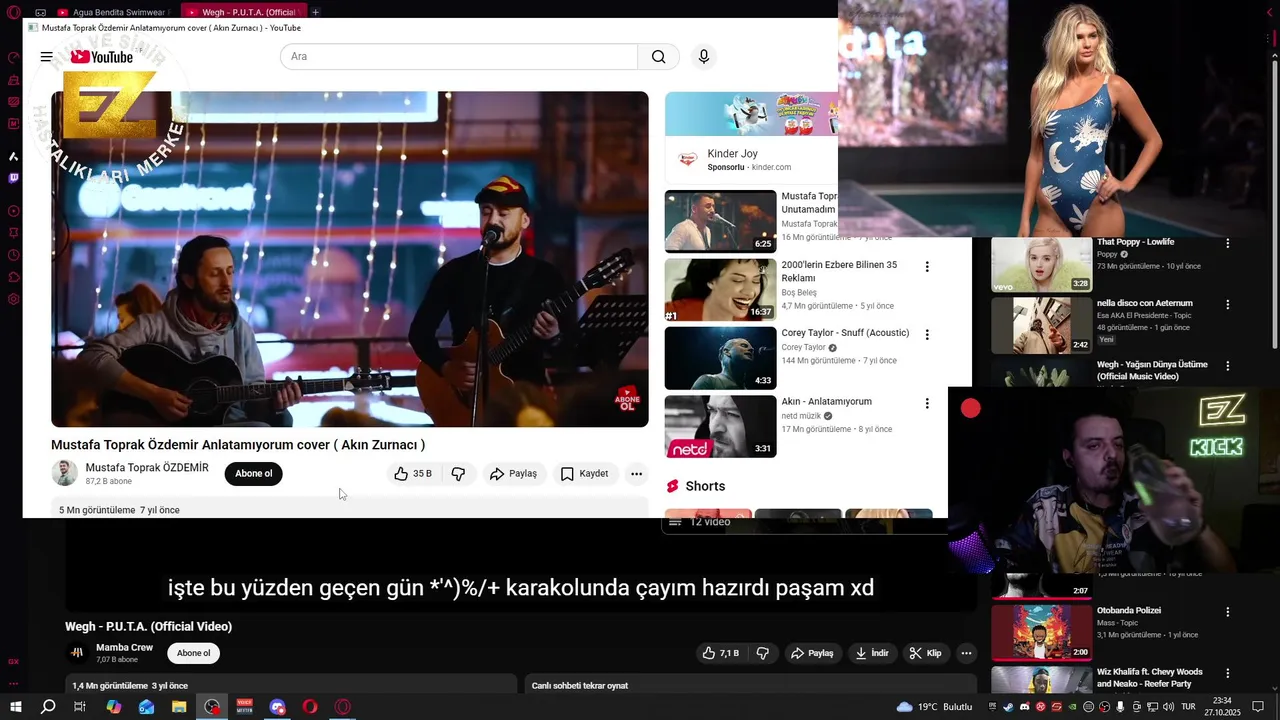This screenshot has height=720, width=1280.
Task: Open more actions menu beside Kaydet
Action: (636, 474)
